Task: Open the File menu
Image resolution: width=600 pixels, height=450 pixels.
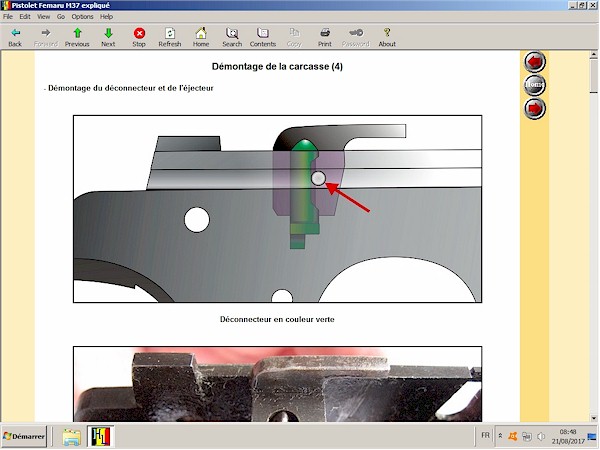Action: click(8, 16)
